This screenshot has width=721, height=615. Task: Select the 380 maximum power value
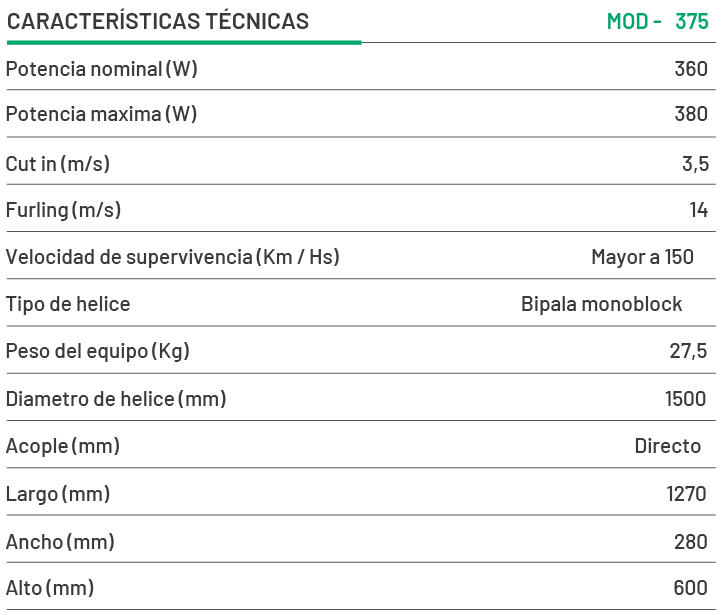pos(691,114)
